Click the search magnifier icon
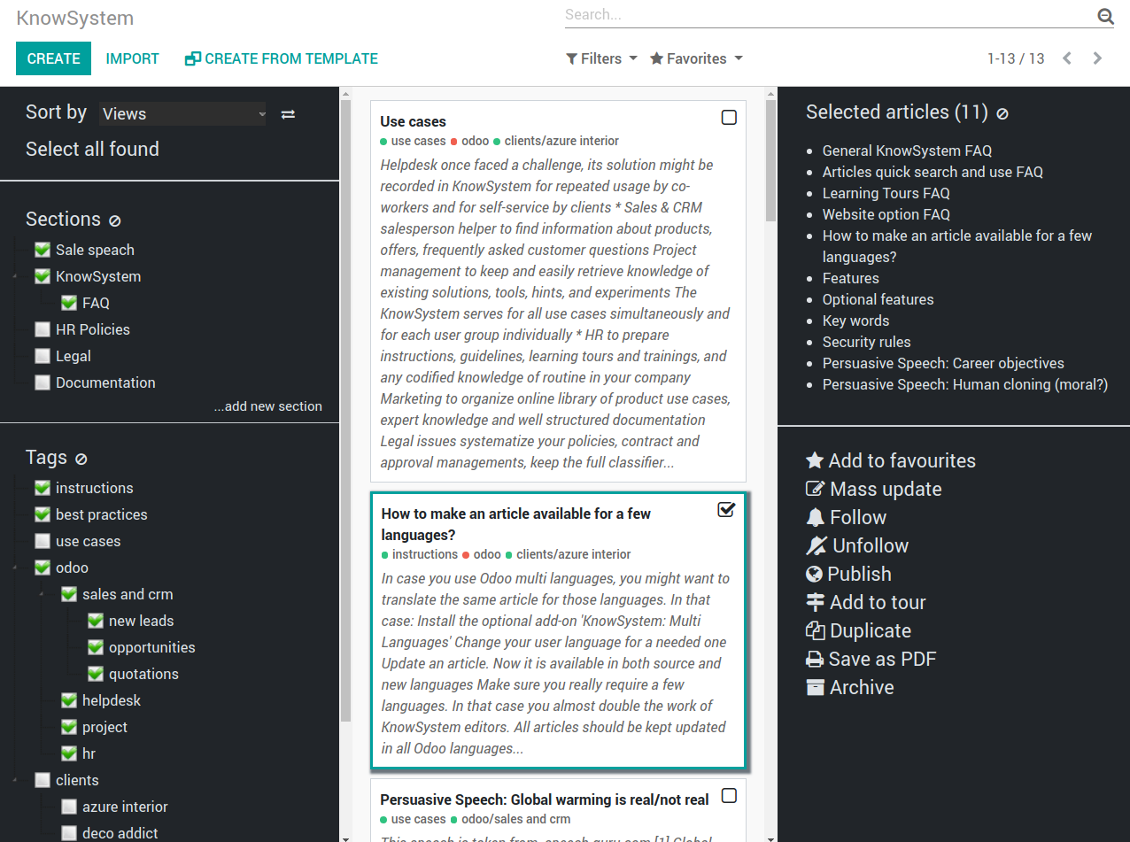Image resolution: width=1130 pixels, height=842 pixels. pos(1105,16)
